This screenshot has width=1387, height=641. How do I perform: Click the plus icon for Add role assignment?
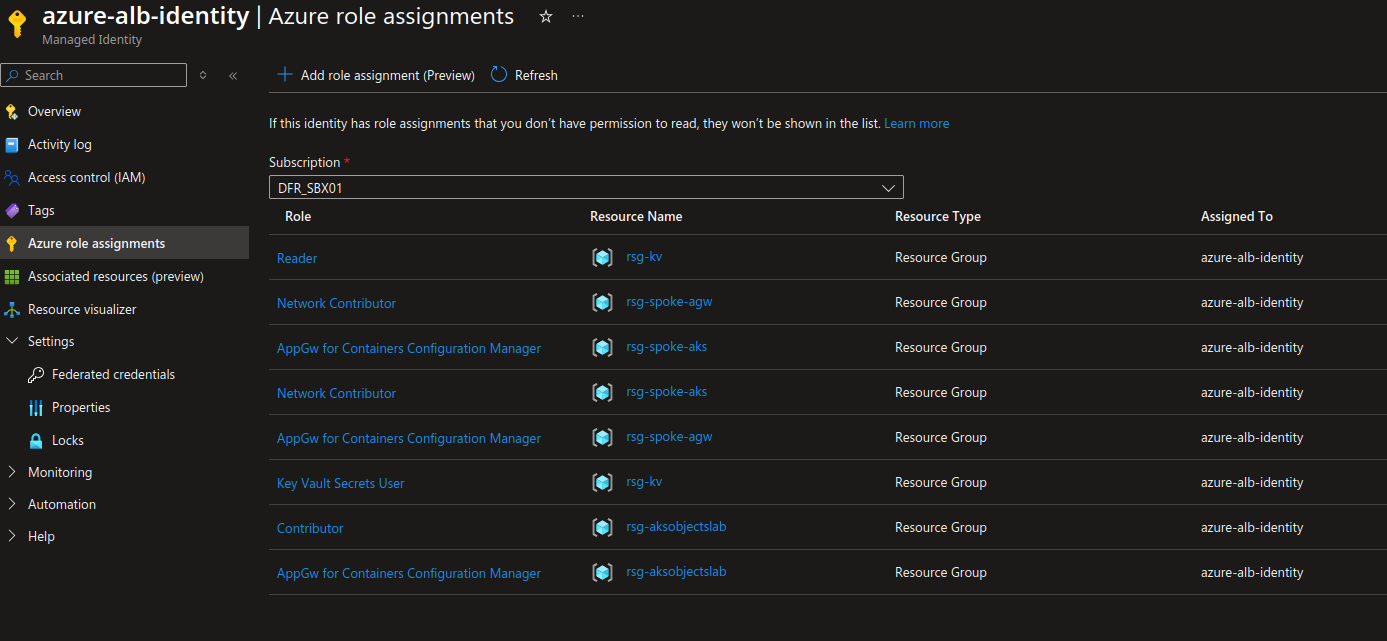[285, 75]
